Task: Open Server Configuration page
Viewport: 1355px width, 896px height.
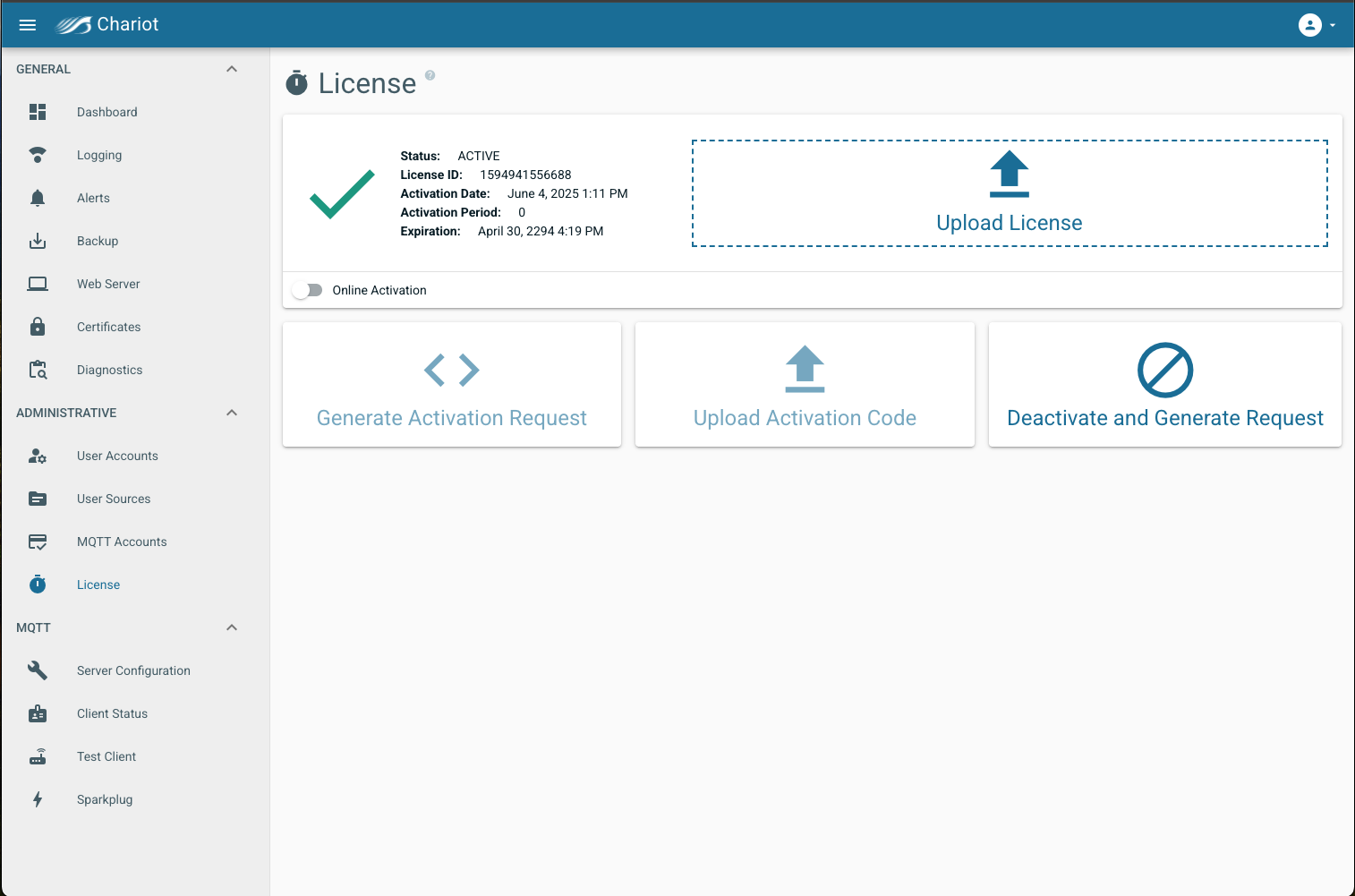Action: (135, 670)
